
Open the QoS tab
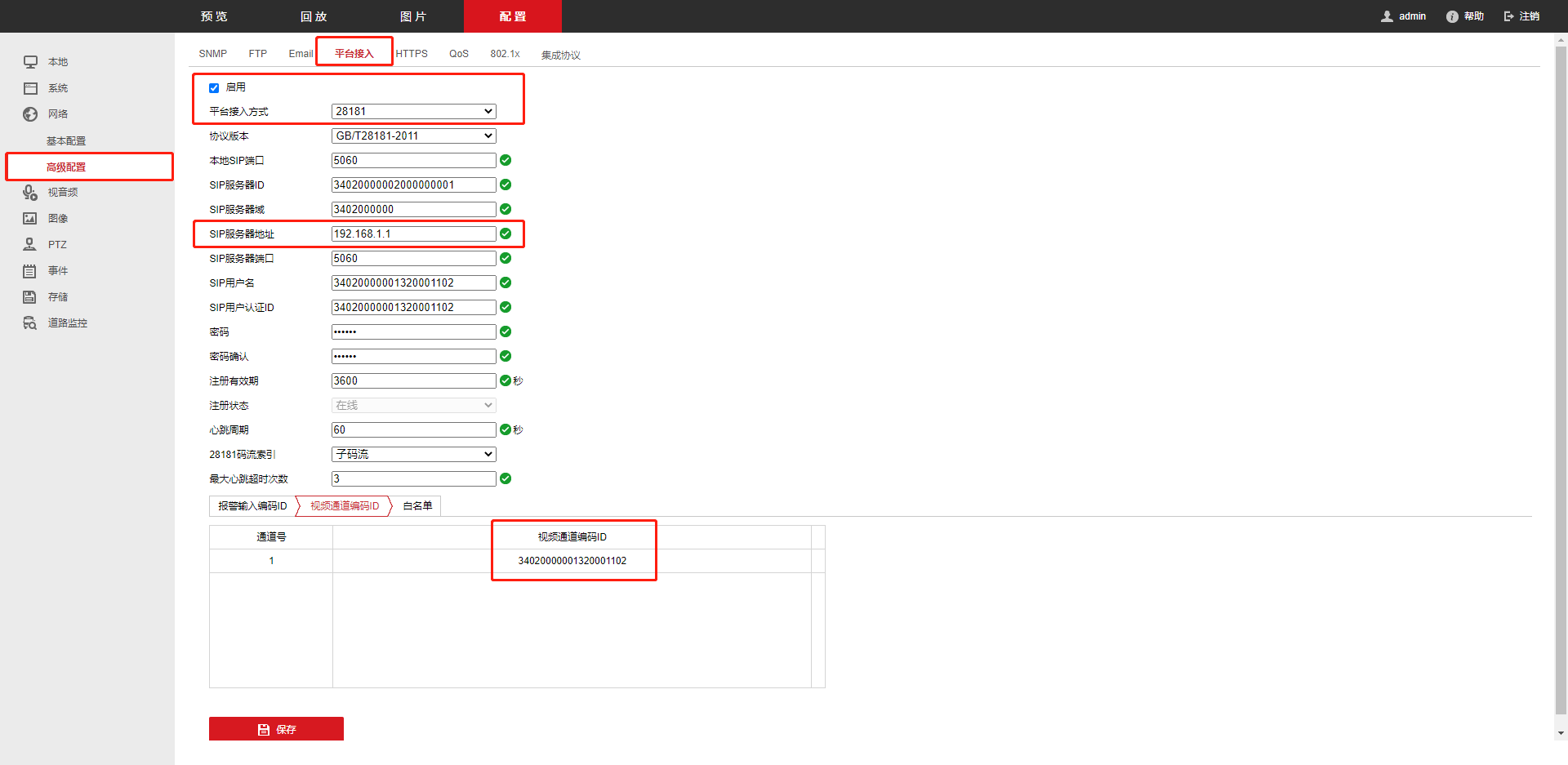459,54
